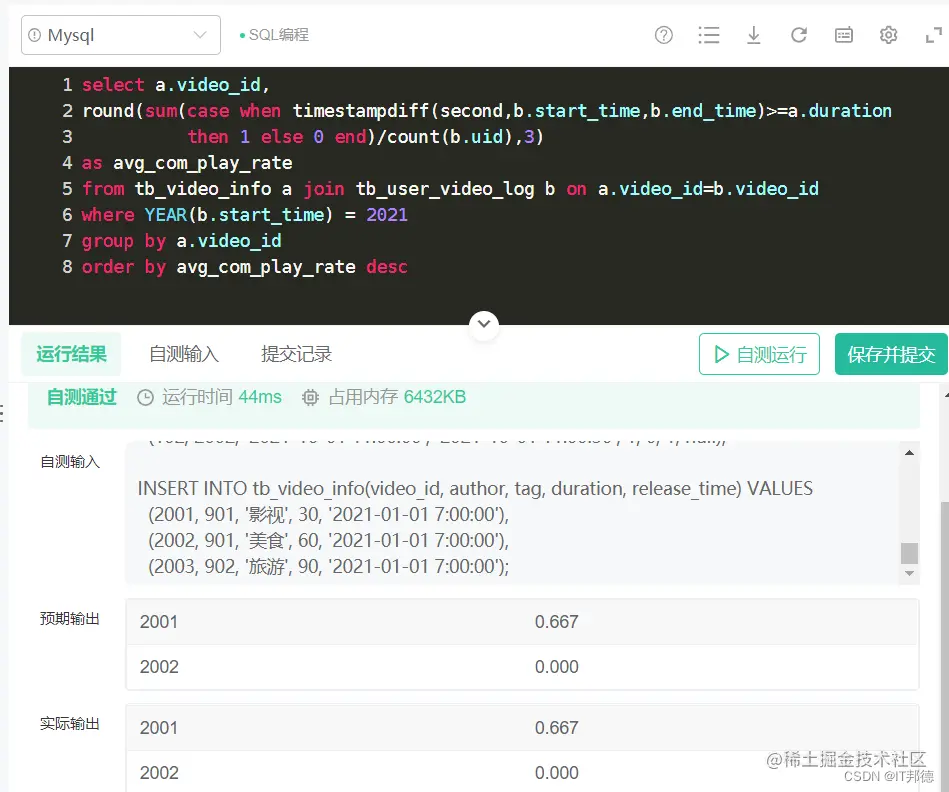Click the download code icon
949x792 pixels.
[754, 35]
